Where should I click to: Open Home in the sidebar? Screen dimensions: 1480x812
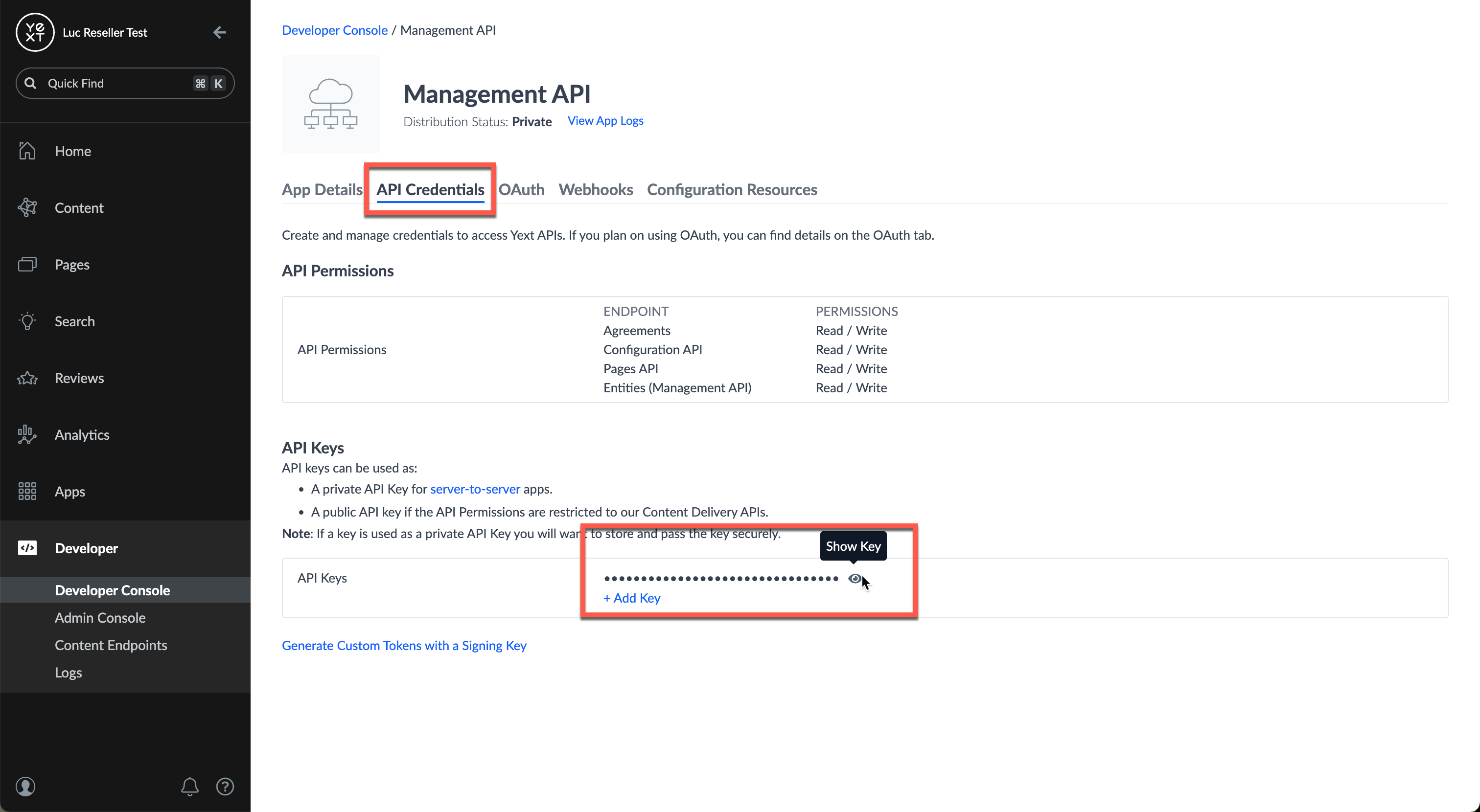click(125, 151)
